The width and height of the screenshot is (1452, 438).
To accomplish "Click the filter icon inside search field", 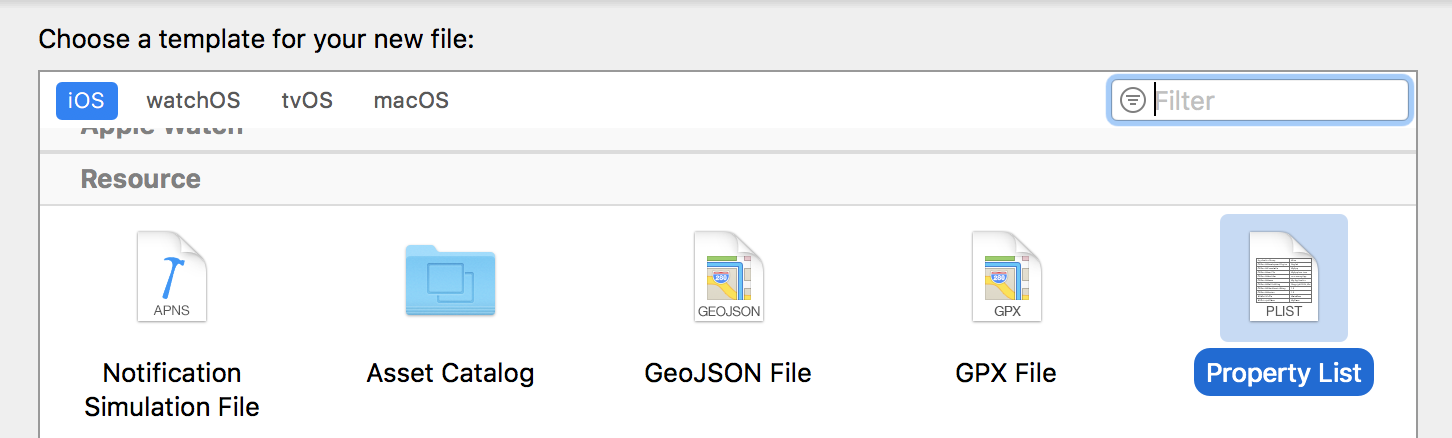I will [1133, 100].
